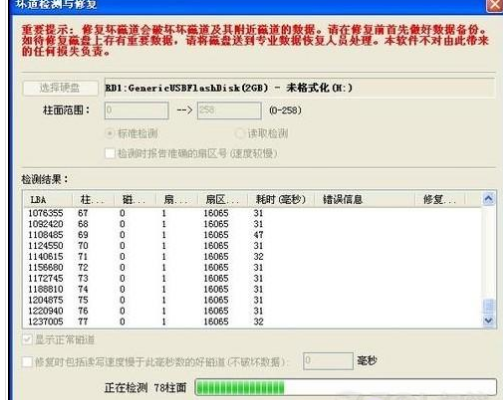The image size is (503, 400).
Task: Click the (0-258) range label
Action: coord(285,110)
